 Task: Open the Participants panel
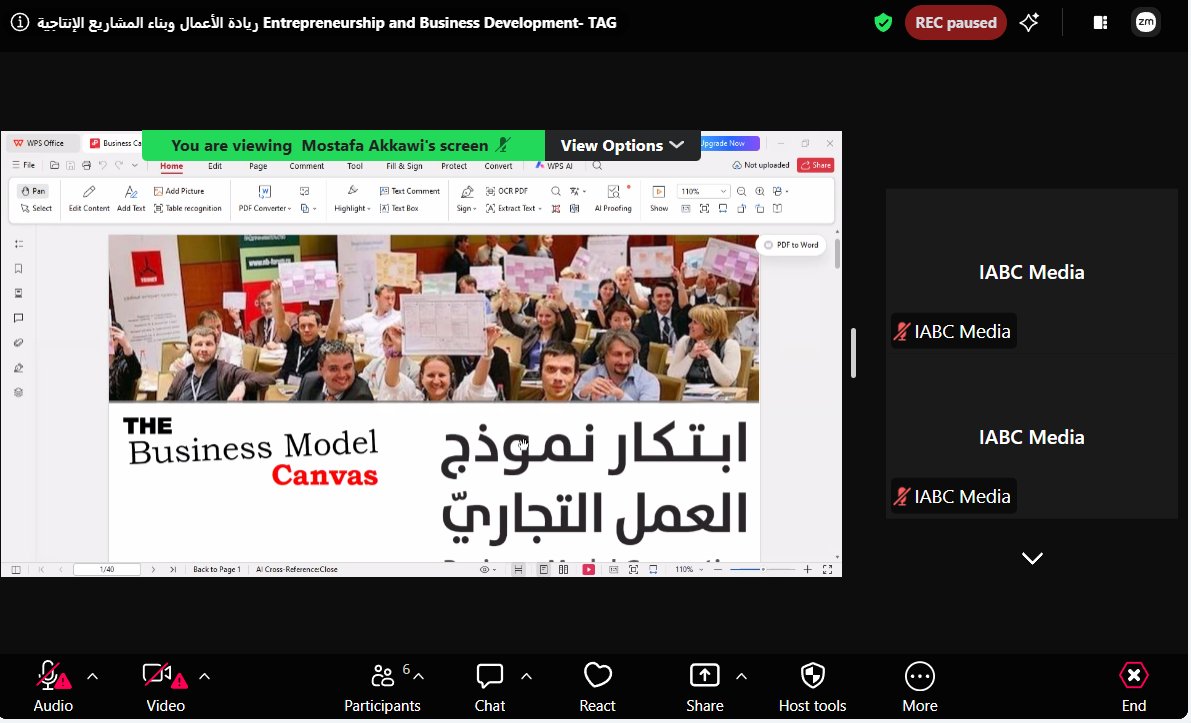click(x=382, y=686)
